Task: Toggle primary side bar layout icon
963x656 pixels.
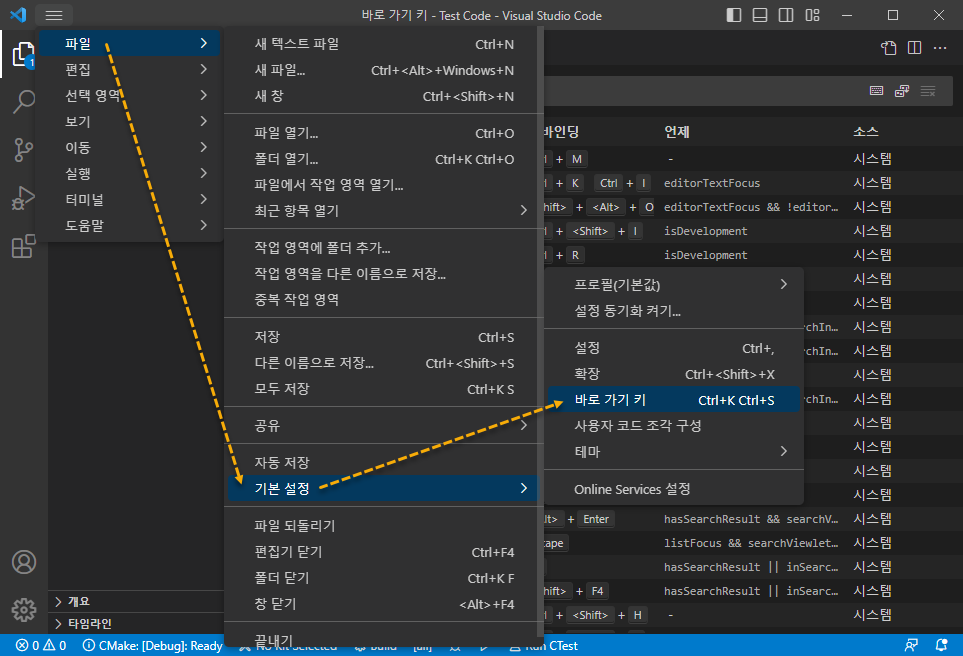Action: tap(734, 15)
